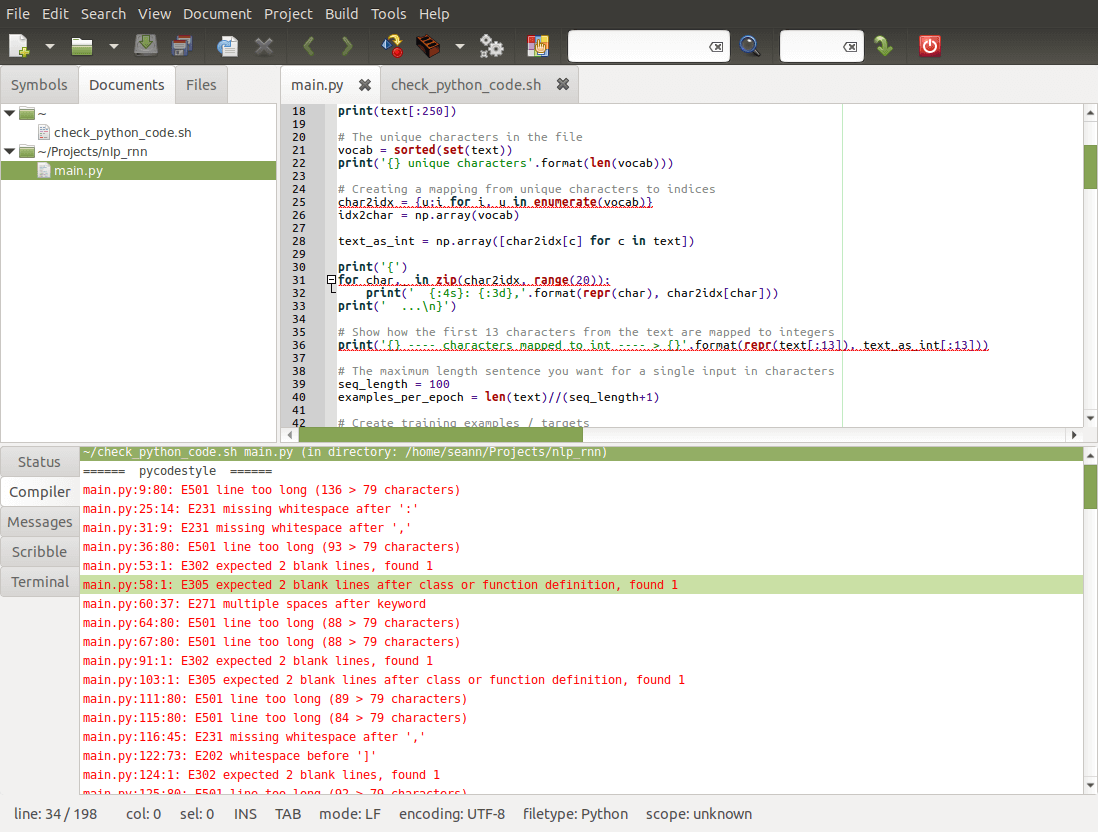Click the TAB indentation indicator in status bar
The image size is (1098, 832).
coord(288,814)
